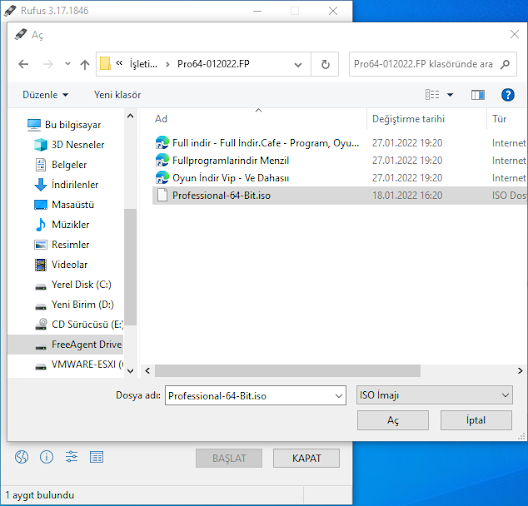Change the file view layout icon
This screenshot has width=528, height=506.
(432, 95)
